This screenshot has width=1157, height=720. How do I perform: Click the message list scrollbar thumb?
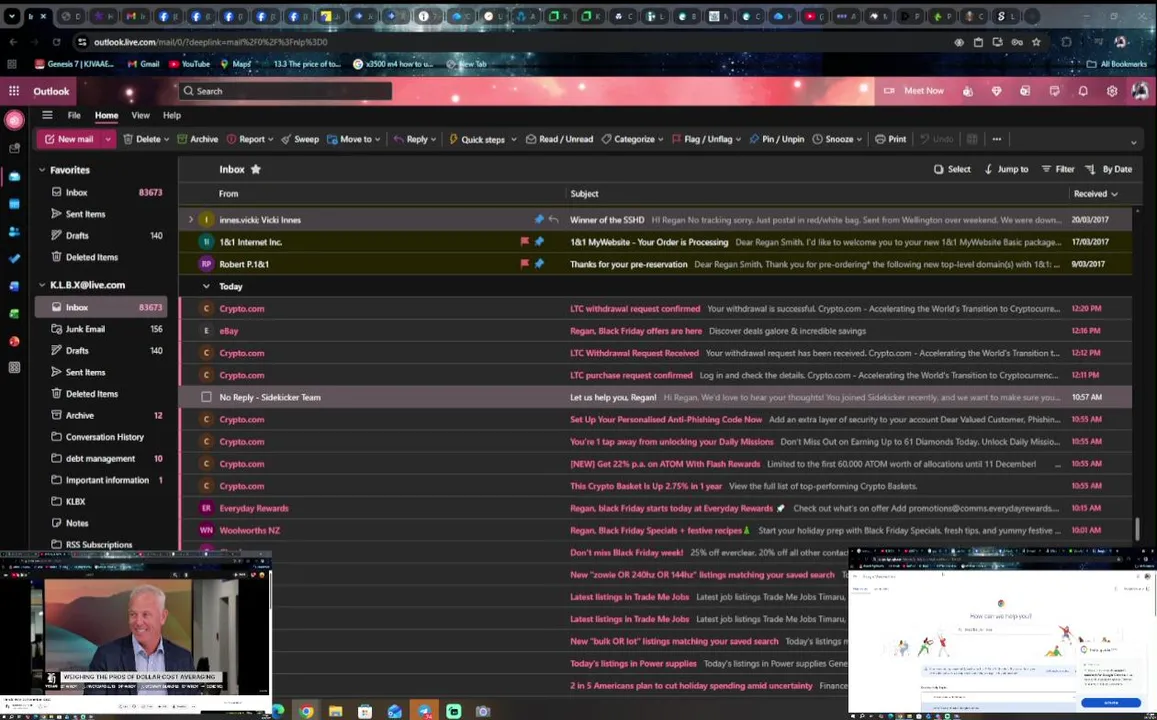click(x=1137, y=528)
